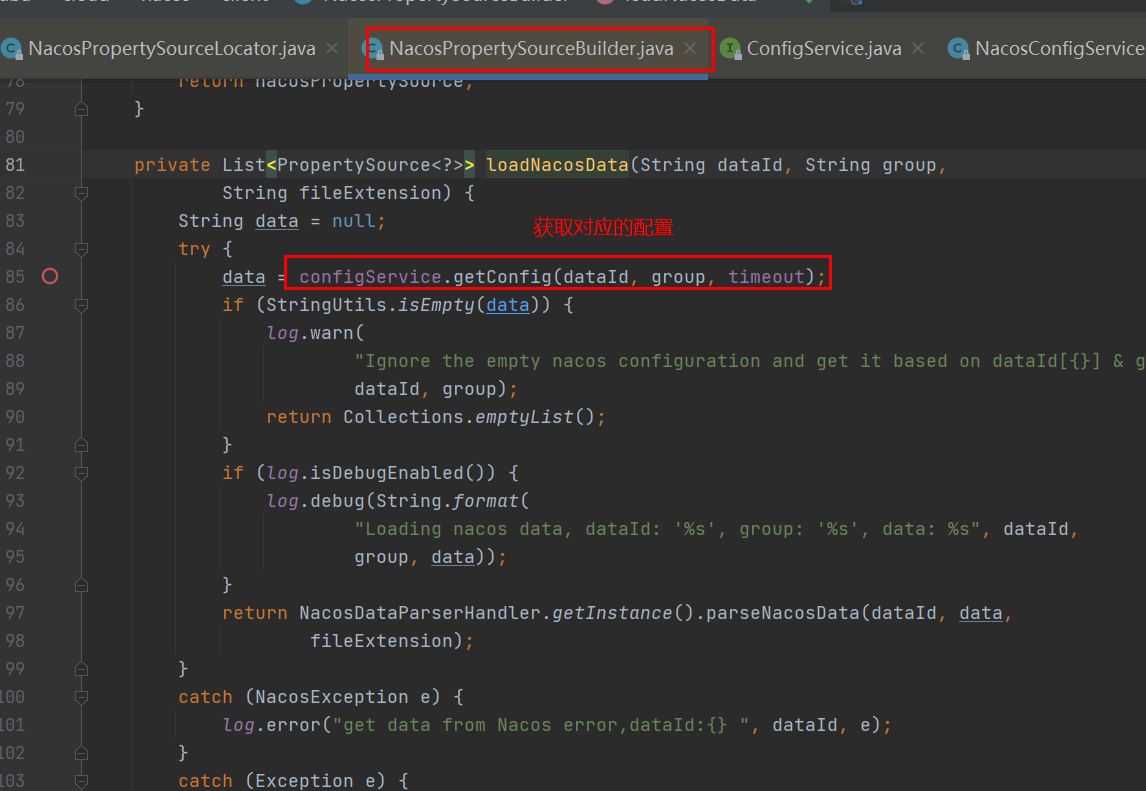Screen dimensions: 1146x791
Task: Click class icon on NacosConfigService tab
Action: (x=958, y=49)
